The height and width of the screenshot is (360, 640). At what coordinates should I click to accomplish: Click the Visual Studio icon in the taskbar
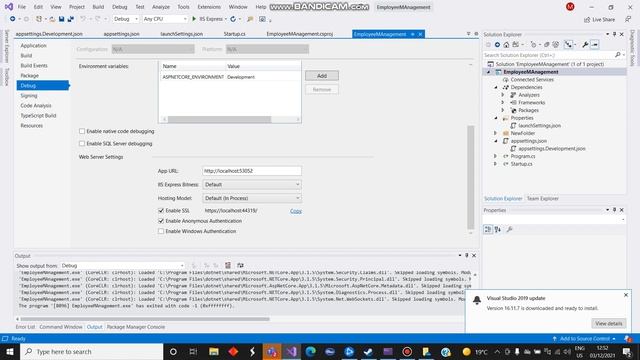[291, 351]
